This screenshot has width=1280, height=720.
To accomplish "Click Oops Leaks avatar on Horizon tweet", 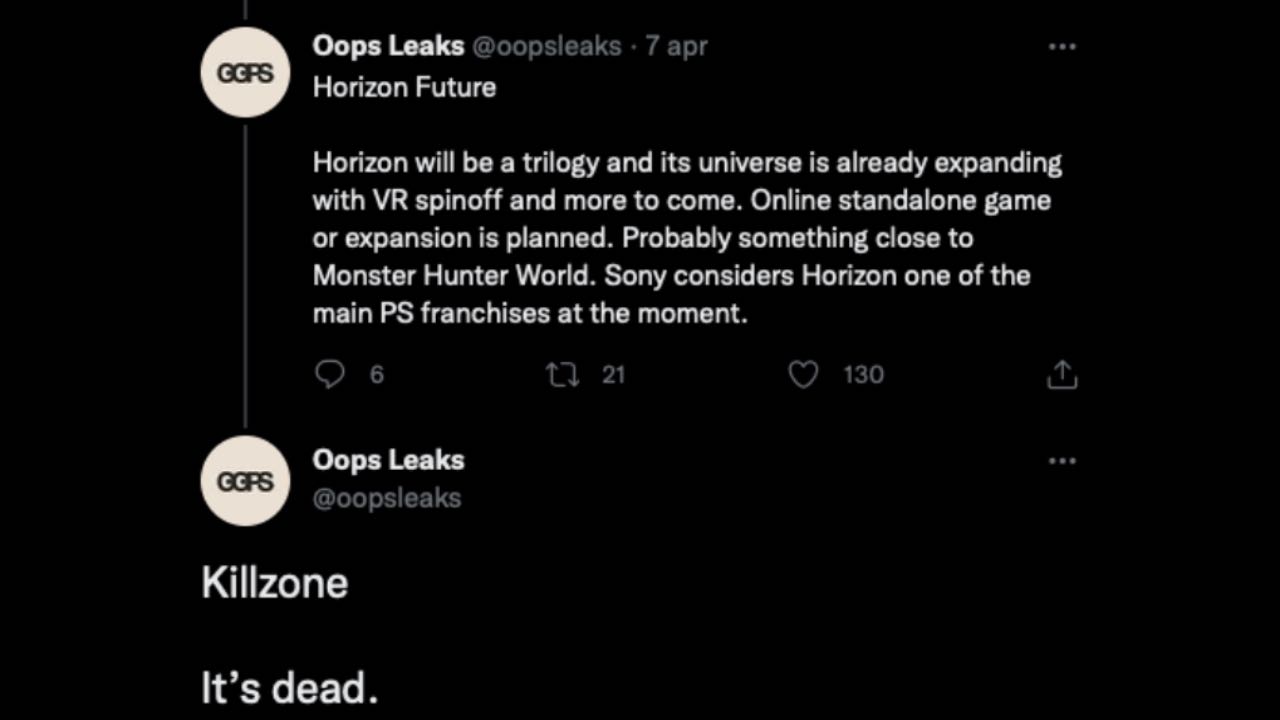I will [x=245, y=73].
